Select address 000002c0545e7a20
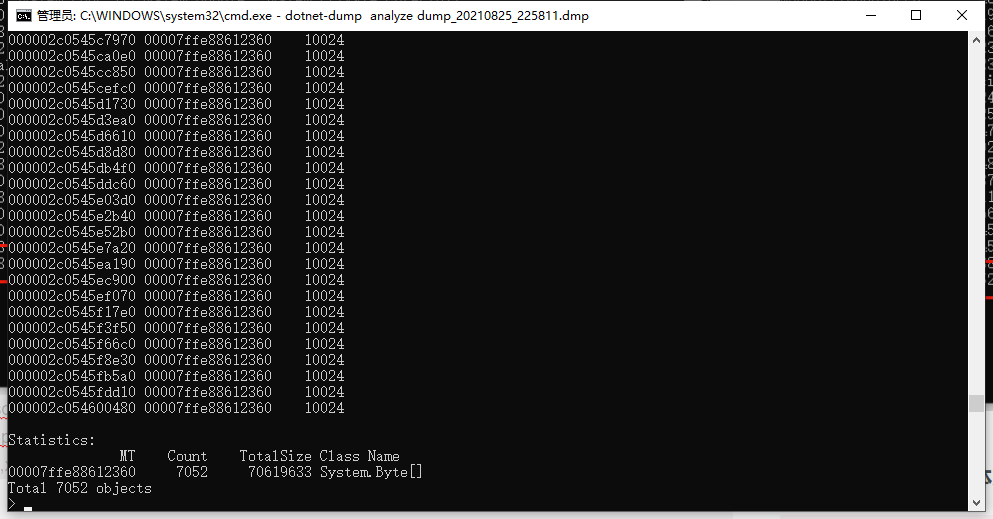 click(x=72, y=248)
